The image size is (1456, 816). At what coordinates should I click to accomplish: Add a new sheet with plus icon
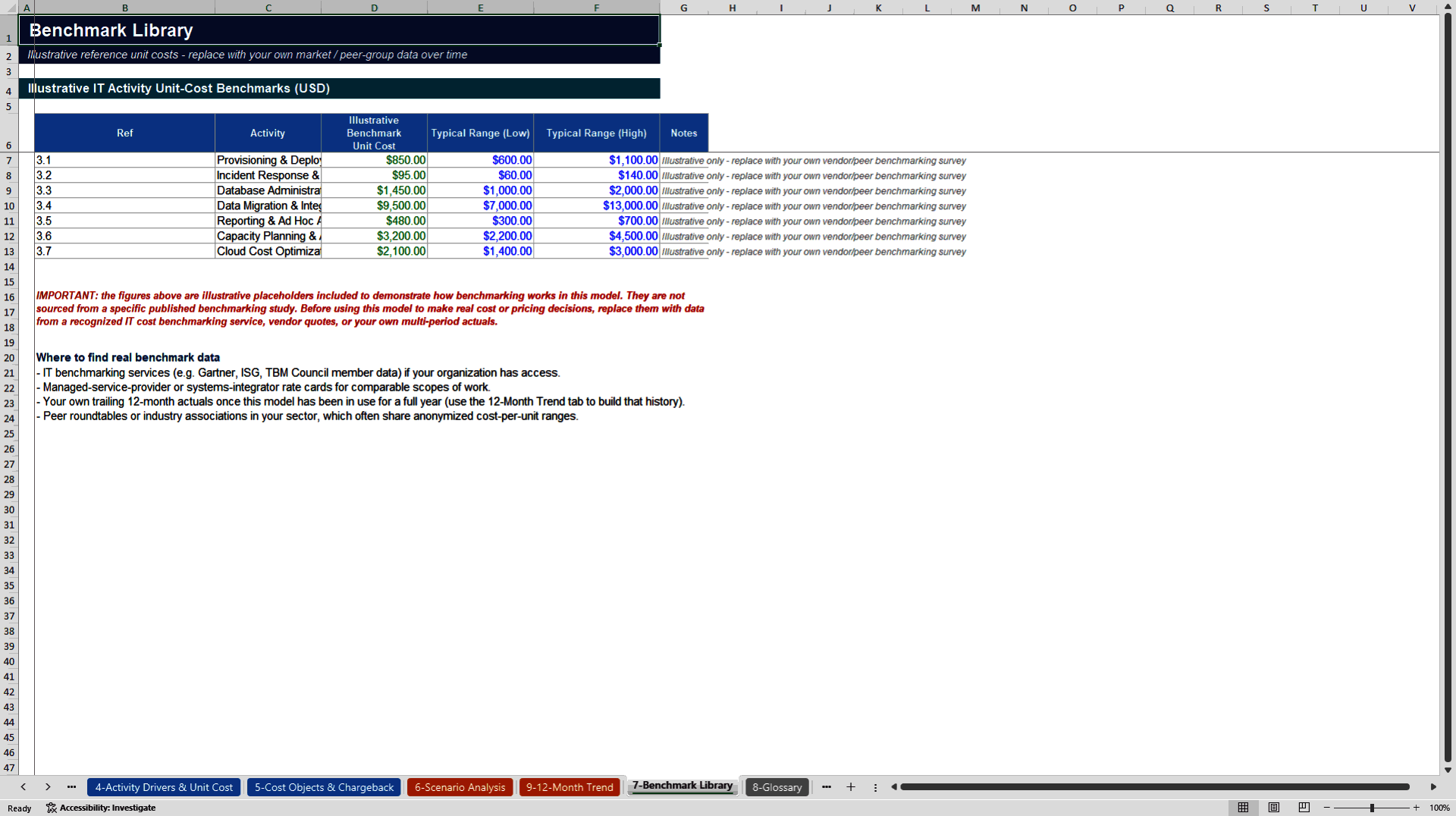[x=851, y=787]
